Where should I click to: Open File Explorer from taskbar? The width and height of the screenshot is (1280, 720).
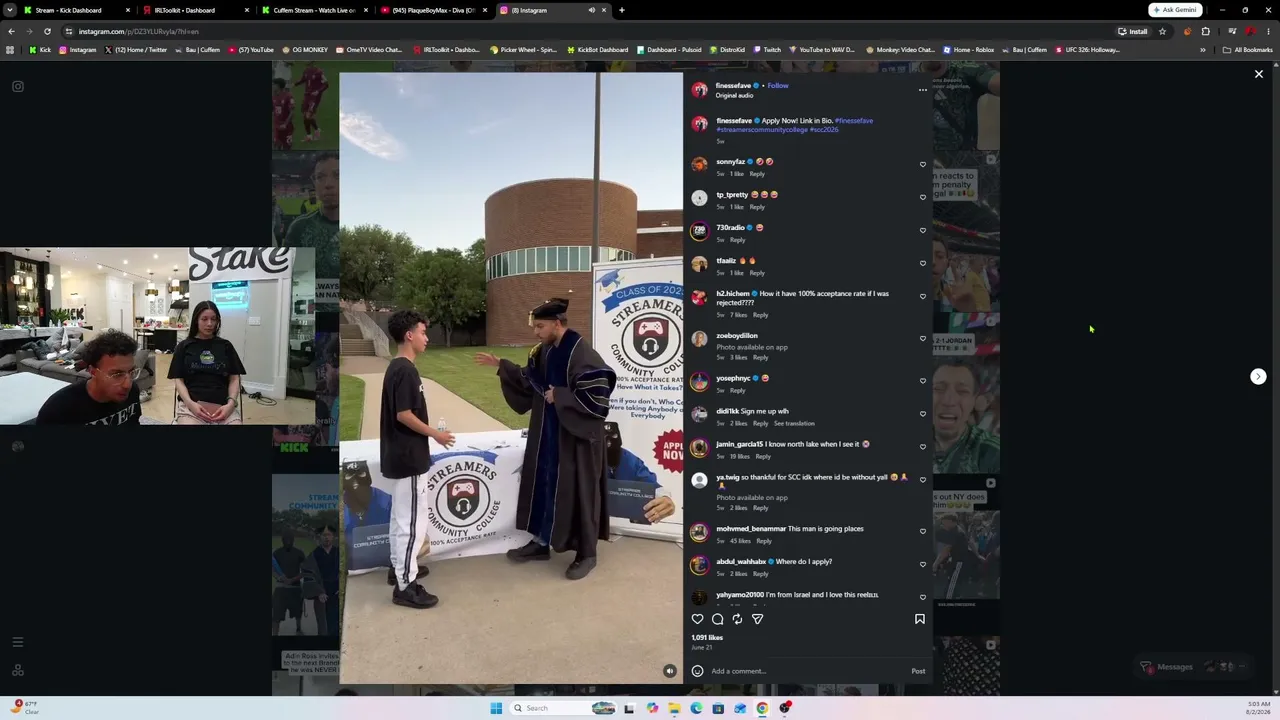tap(674, 708)
